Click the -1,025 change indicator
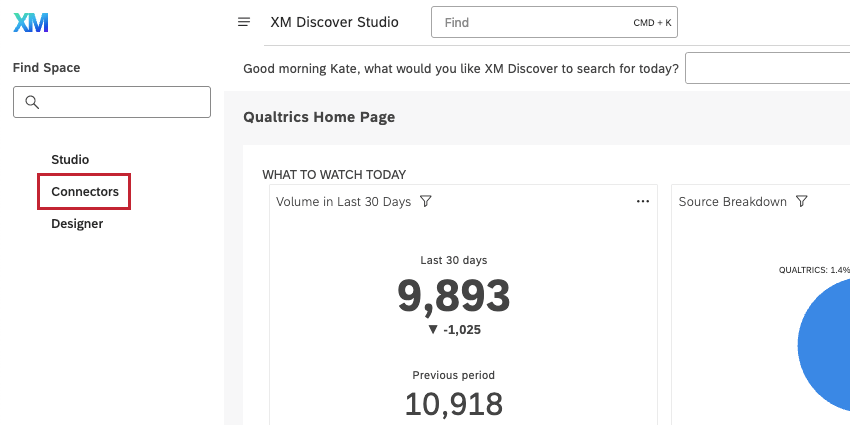This screenshot has height=425, width=850. [454, 330]
